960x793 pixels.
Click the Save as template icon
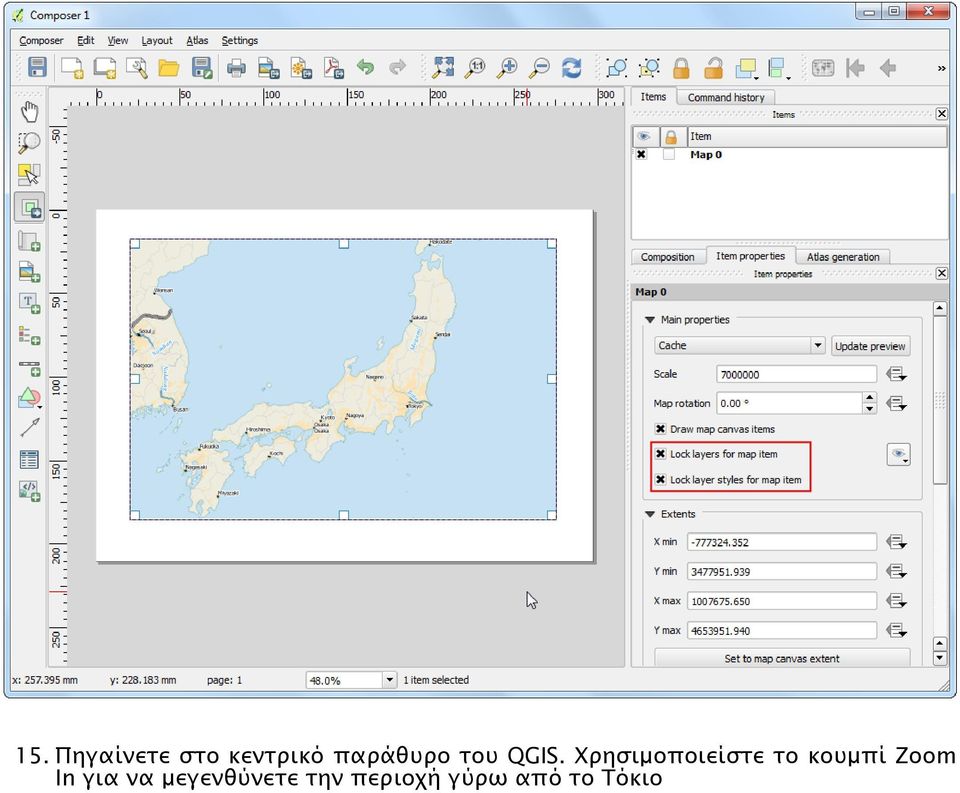tap(201, 67)
